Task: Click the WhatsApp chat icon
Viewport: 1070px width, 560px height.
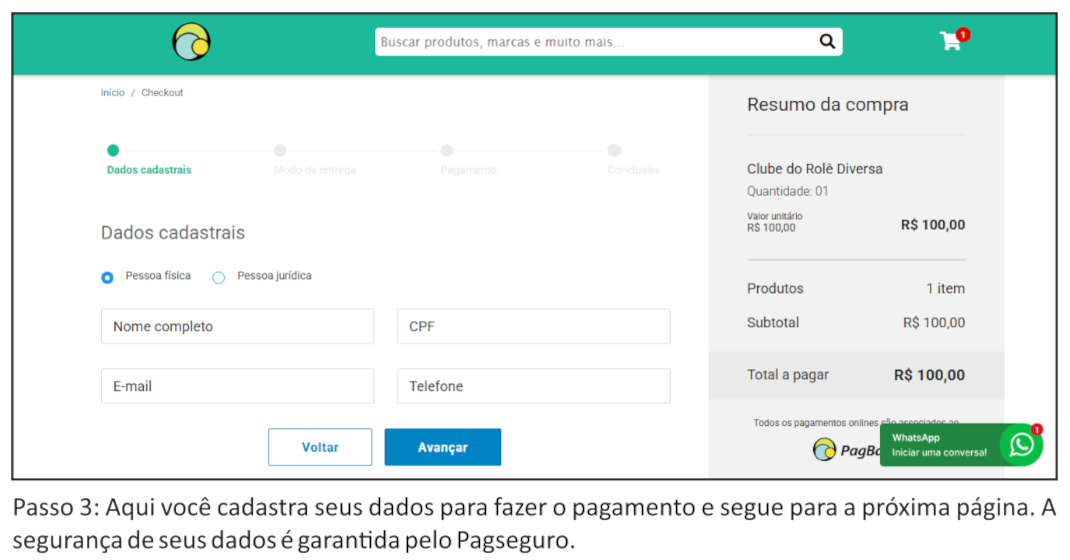Action: (x=1021, y=445)
